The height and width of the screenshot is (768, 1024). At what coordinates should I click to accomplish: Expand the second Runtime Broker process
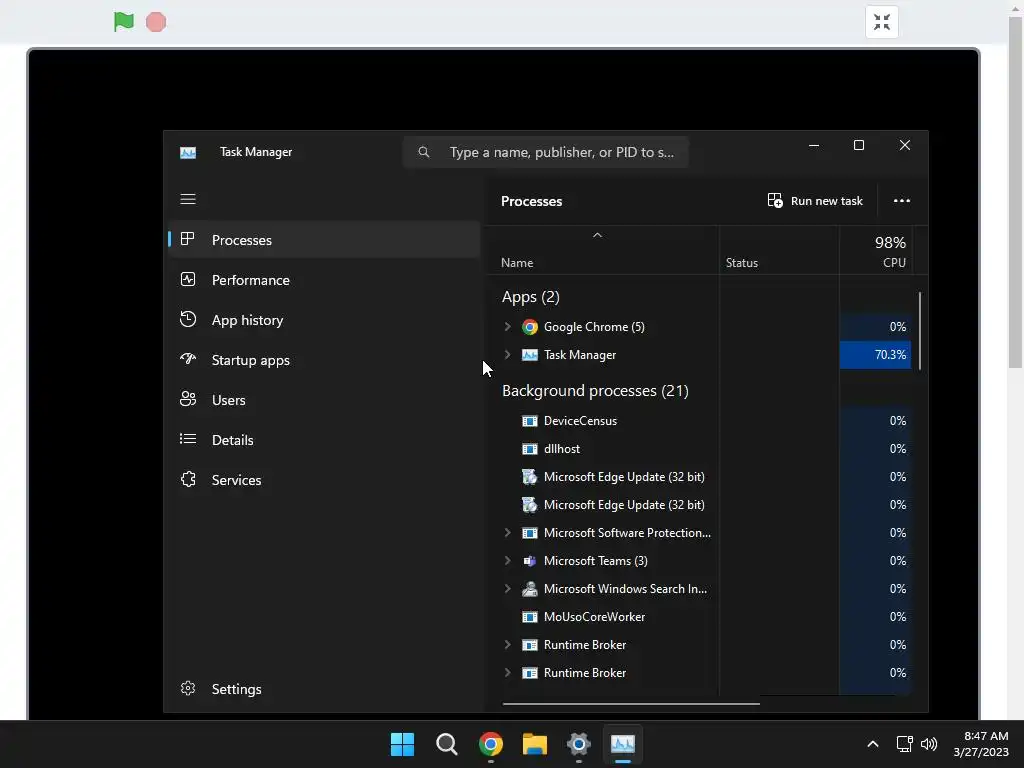click(507, 673)
